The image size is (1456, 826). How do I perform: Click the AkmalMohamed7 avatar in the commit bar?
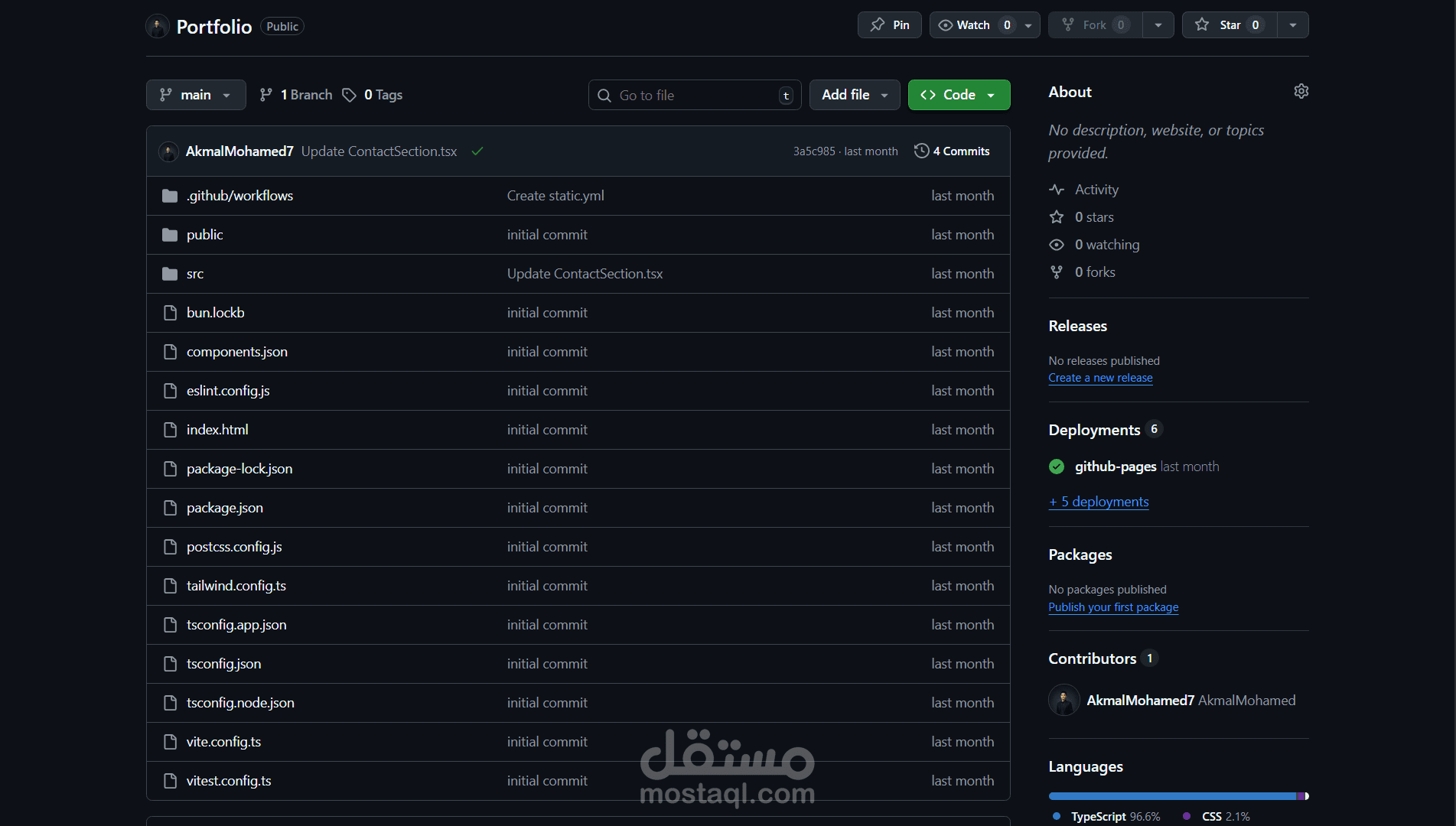168,151
